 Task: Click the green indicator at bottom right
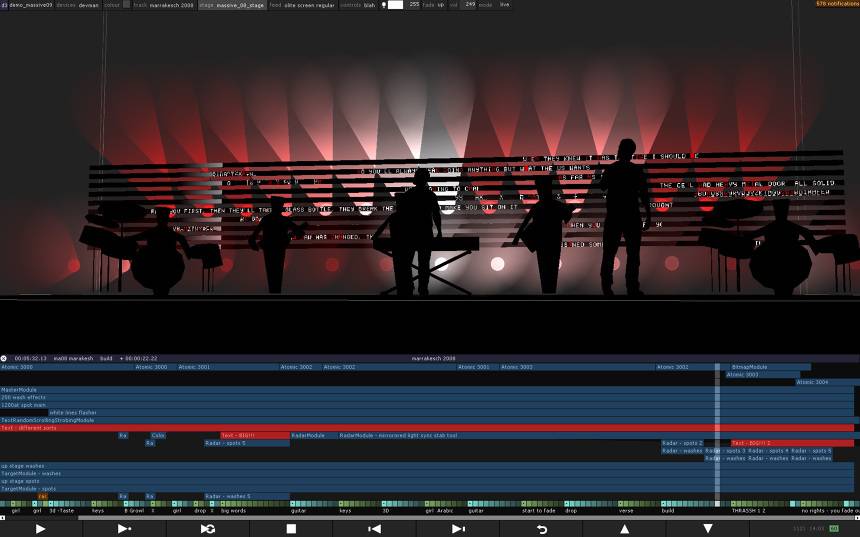pyautogui.click(x=834, y=529)
